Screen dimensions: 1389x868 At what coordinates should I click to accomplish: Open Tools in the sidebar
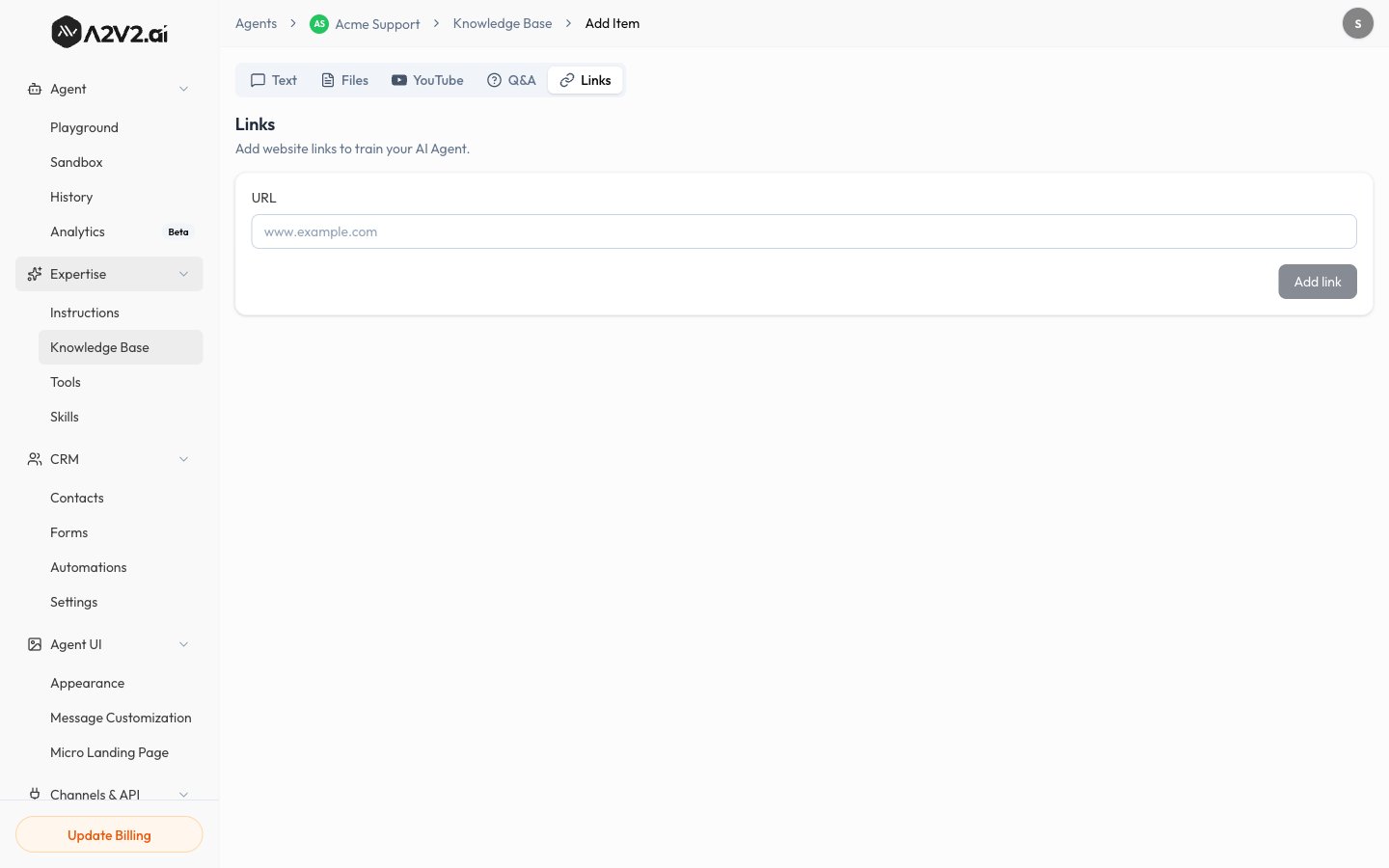click(x=121, y=382)
